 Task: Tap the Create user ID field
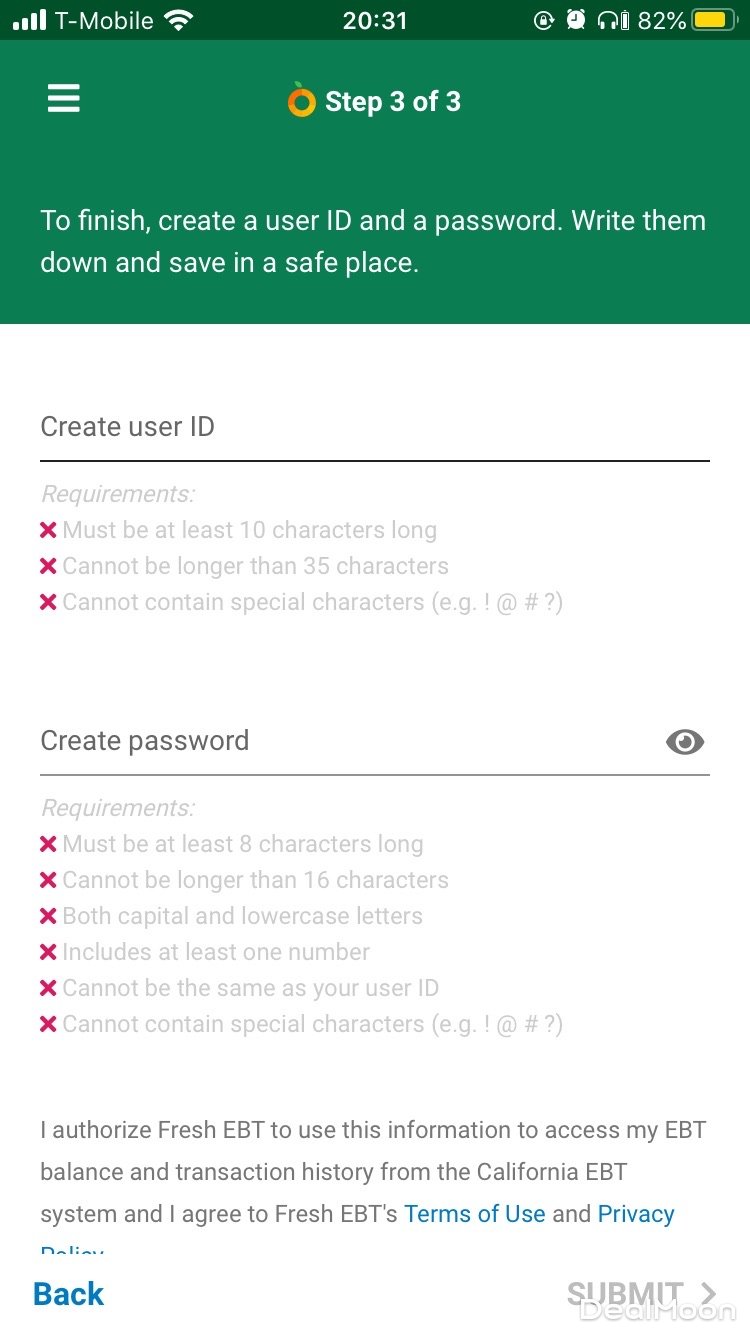[x=374, y=428]
